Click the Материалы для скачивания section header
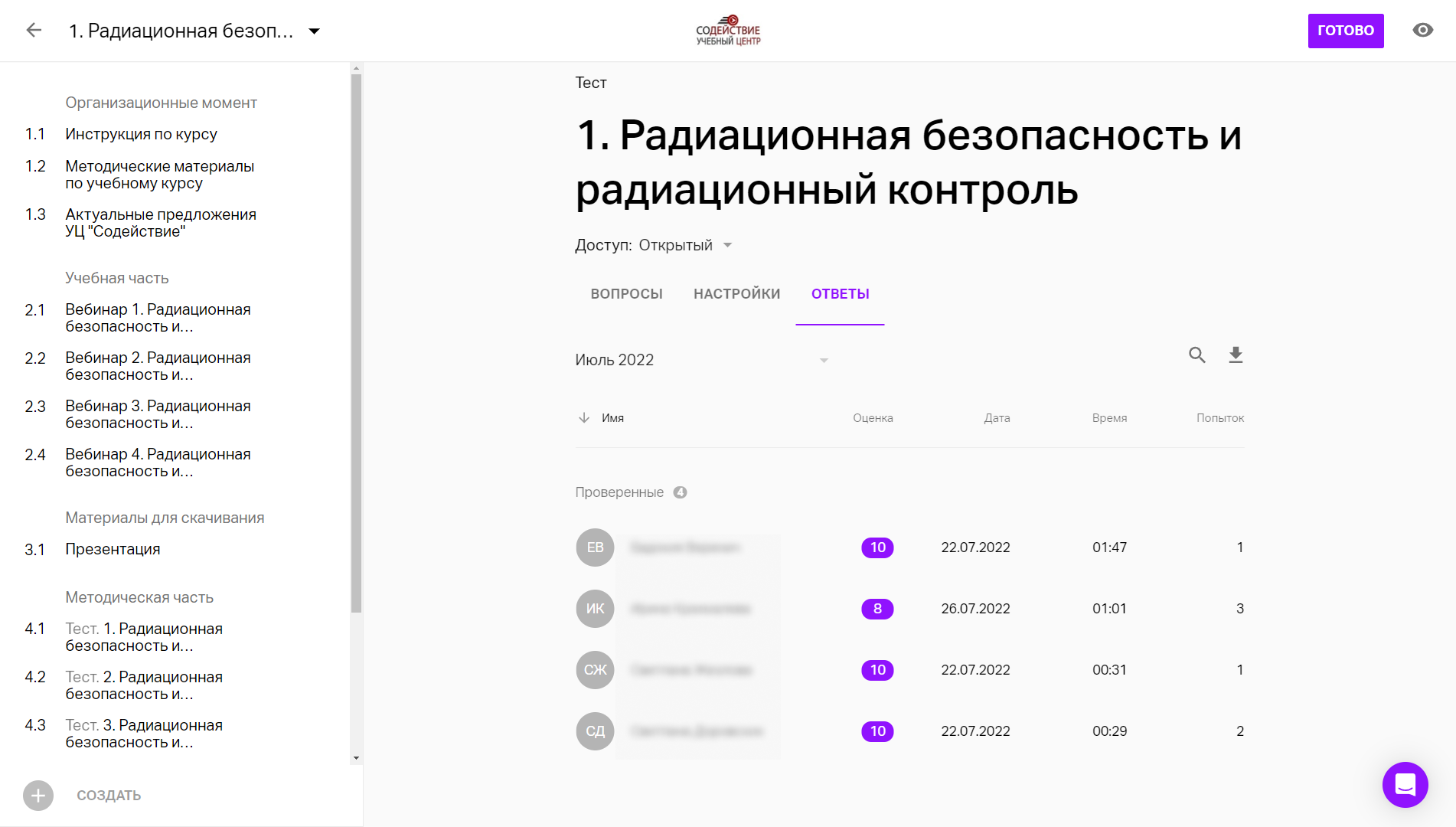This screenshot has width=1456, height=827. 165,518
